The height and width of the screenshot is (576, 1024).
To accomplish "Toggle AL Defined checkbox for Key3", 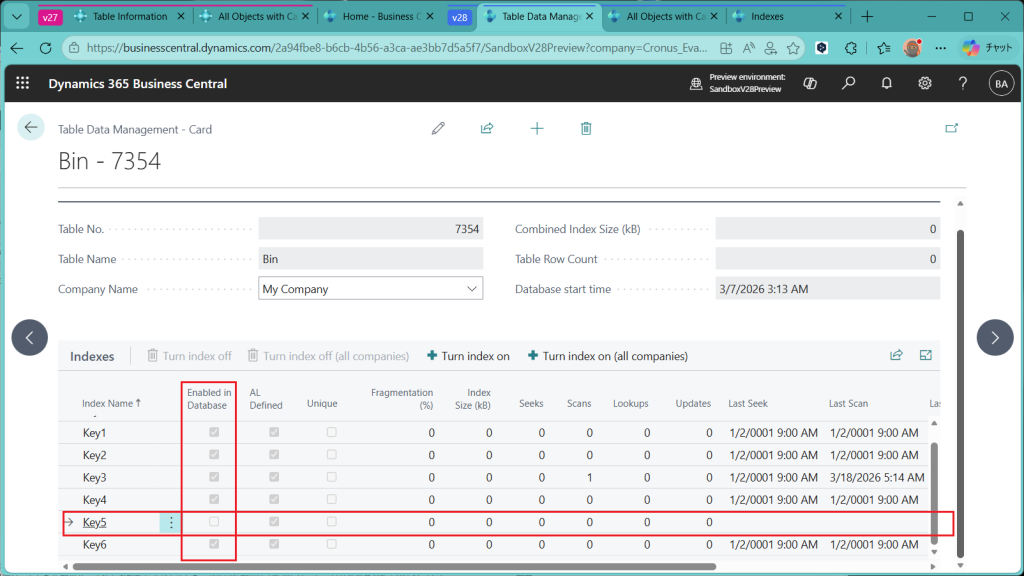I will [x=273, y=478].
